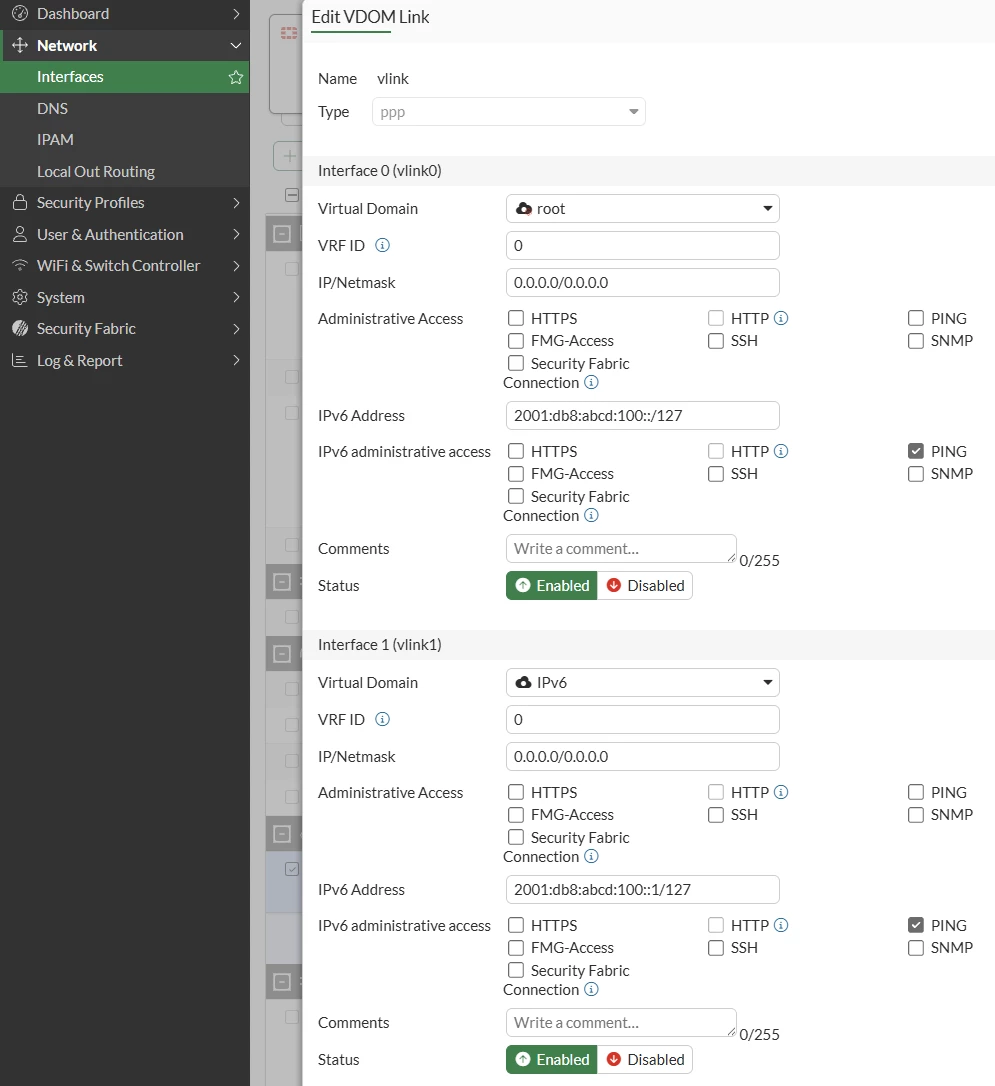Show info for Interface 0 VRF ID

[382, 245]
